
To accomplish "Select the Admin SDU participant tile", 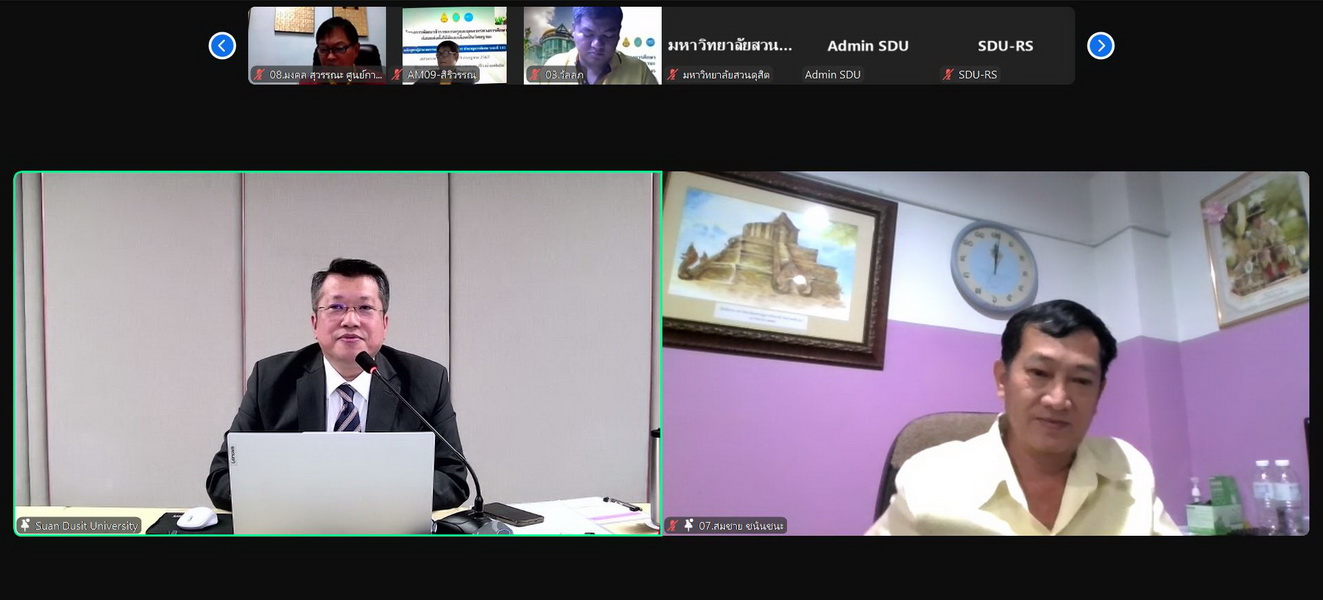I will pos(869,46).
